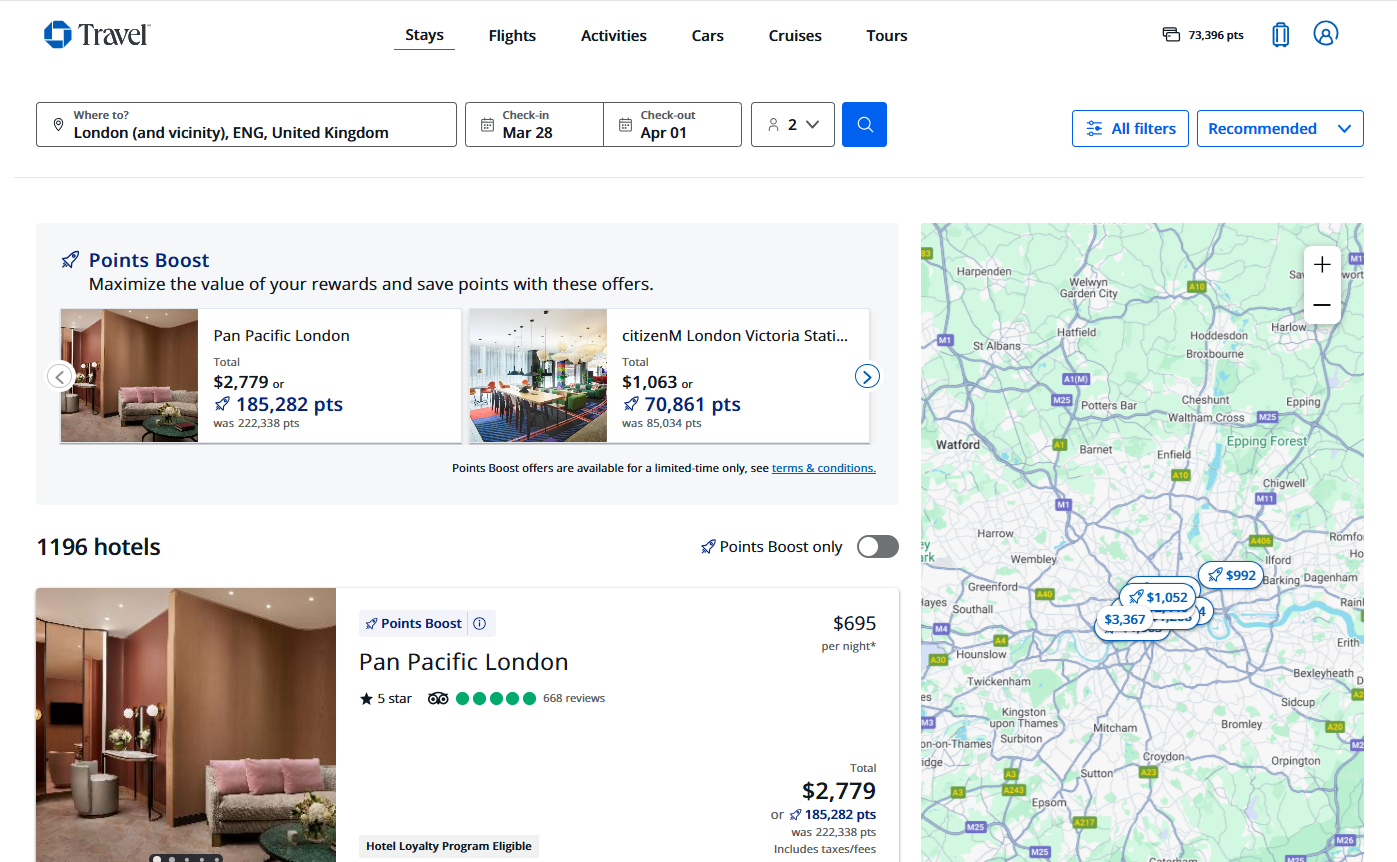Open the Recommended sort dropdown
The image size is (1397, 862).
1279,129
